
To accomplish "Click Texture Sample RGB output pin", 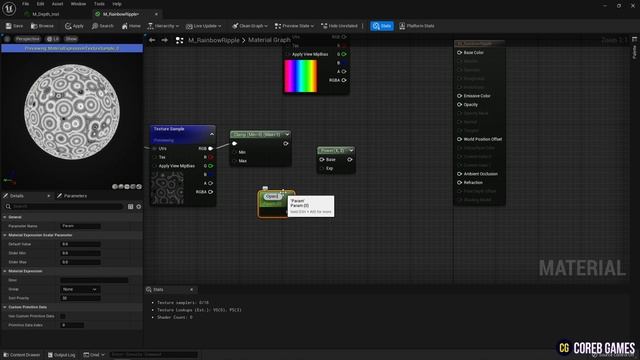I will [x=211, y=148].
